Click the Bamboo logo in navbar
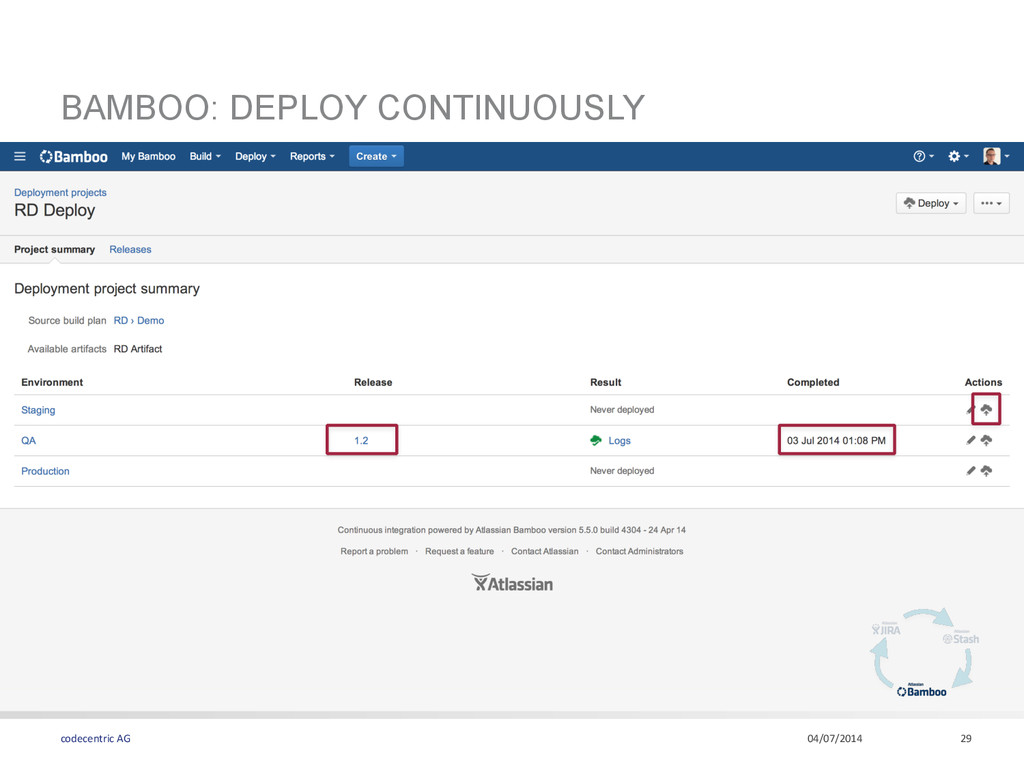Image resolution: width=1024 pixels, height=768 pixels. [74, 157]
